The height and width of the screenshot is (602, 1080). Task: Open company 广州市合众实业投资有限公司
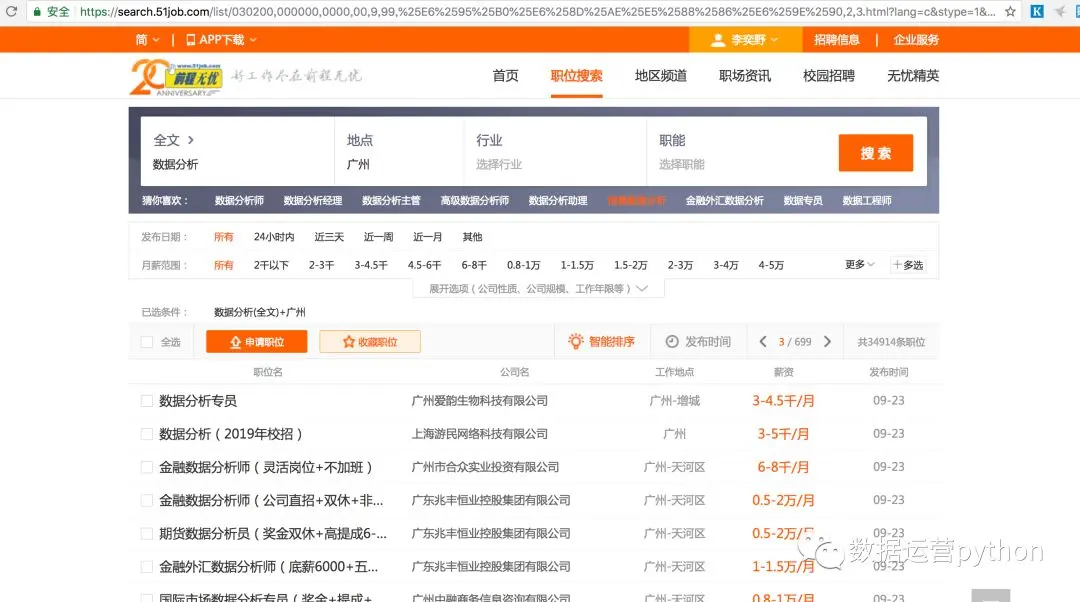coord(485,467)
